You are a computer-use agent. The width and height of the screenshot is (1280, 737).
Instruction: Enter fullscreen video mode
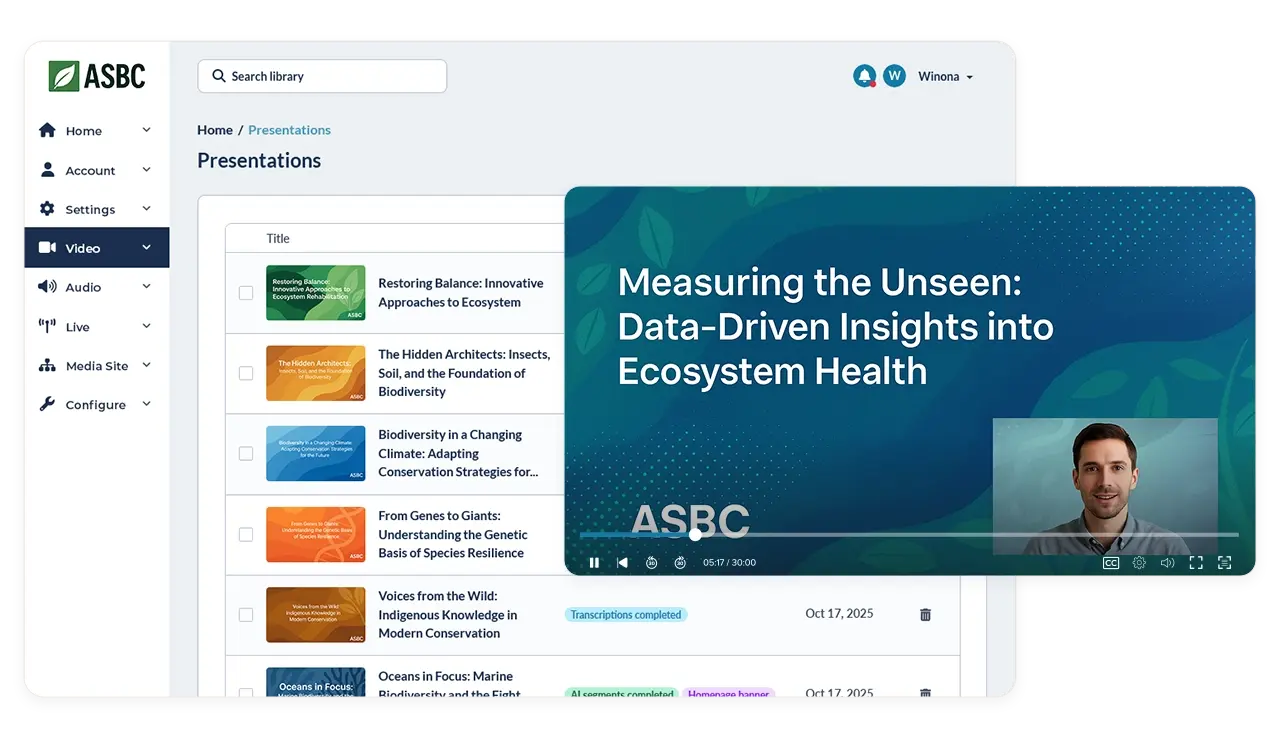(1196, 563)
